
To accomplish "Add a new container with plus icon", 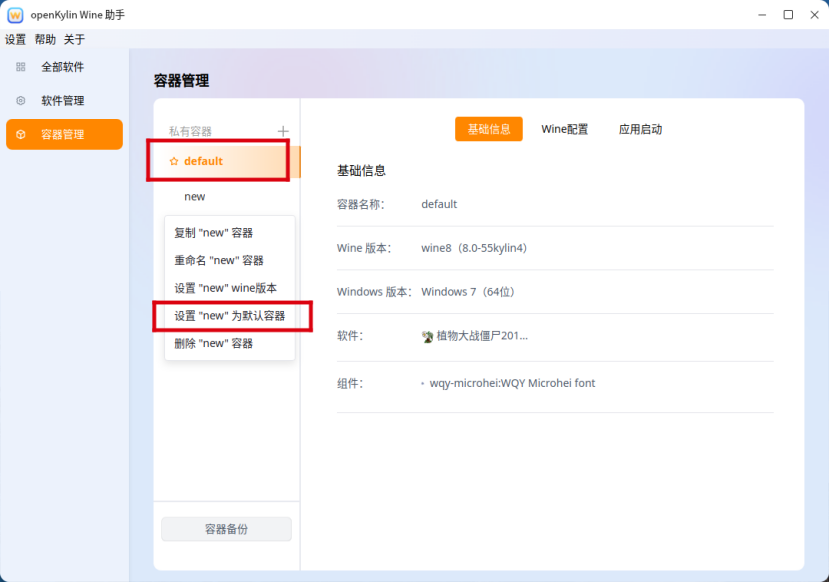I will (283, 131).
